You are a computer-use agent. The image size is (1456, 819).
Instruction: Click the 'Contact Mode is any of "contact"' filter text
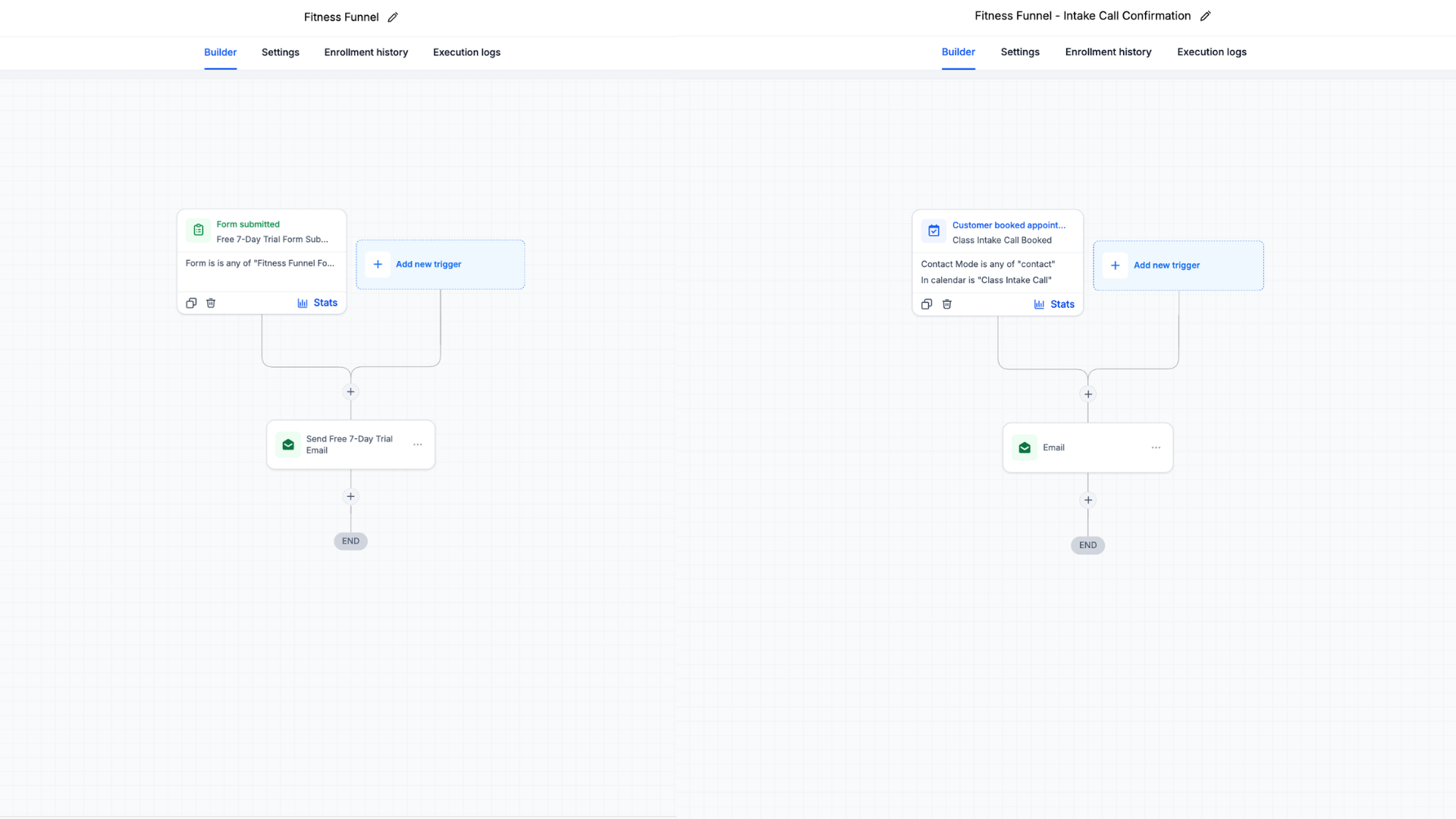(988, 264)
